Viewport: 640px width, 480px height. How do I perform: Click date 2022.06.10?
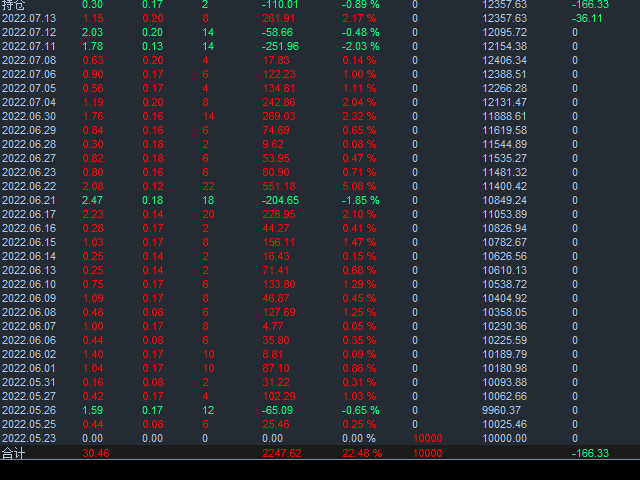click(29, 284)
